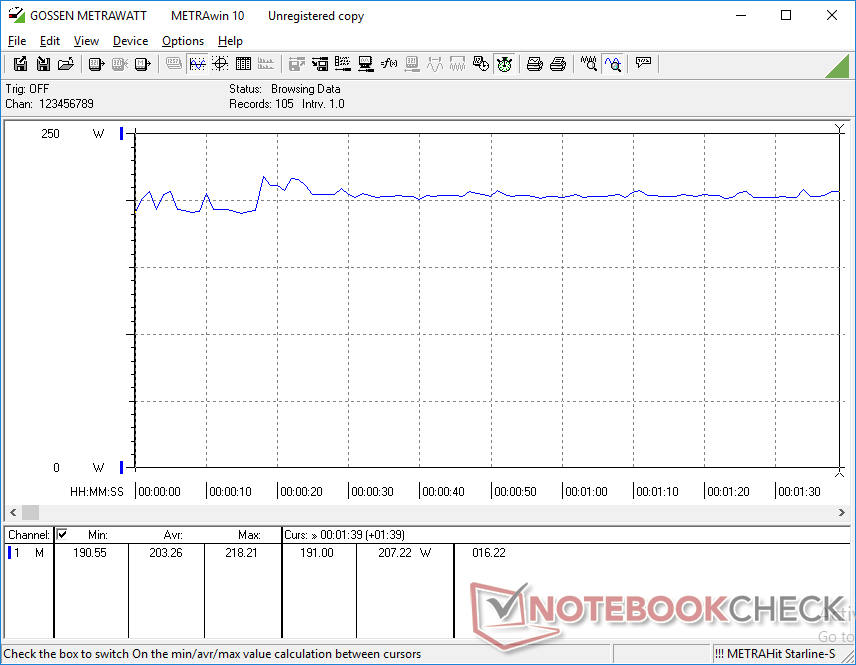
Task: Open the Help menu
Action: point(230,41)
